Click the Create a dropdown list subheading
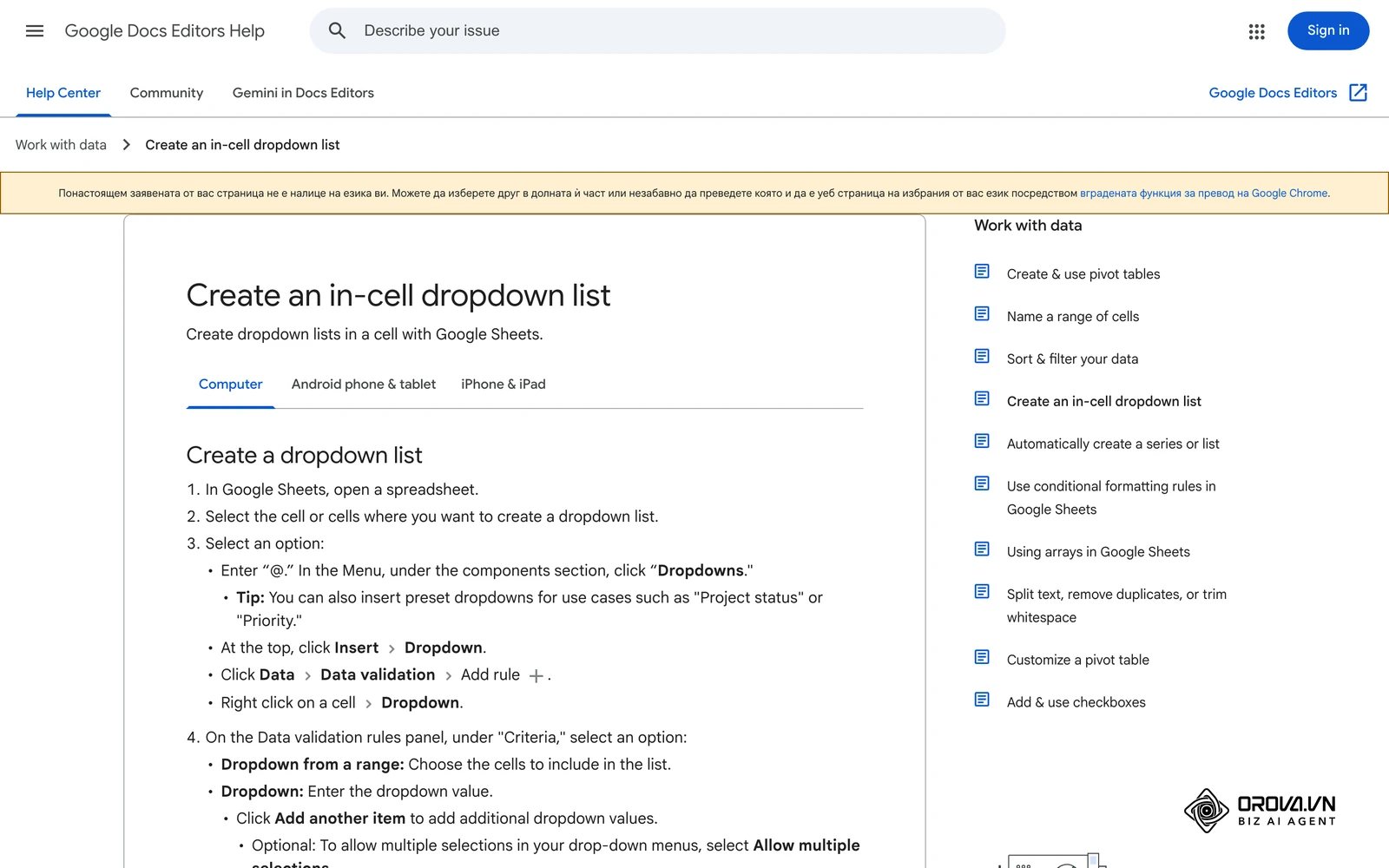Image resolution: width=1389 pixels, height=868 pixels. click(x=304, y=456)
